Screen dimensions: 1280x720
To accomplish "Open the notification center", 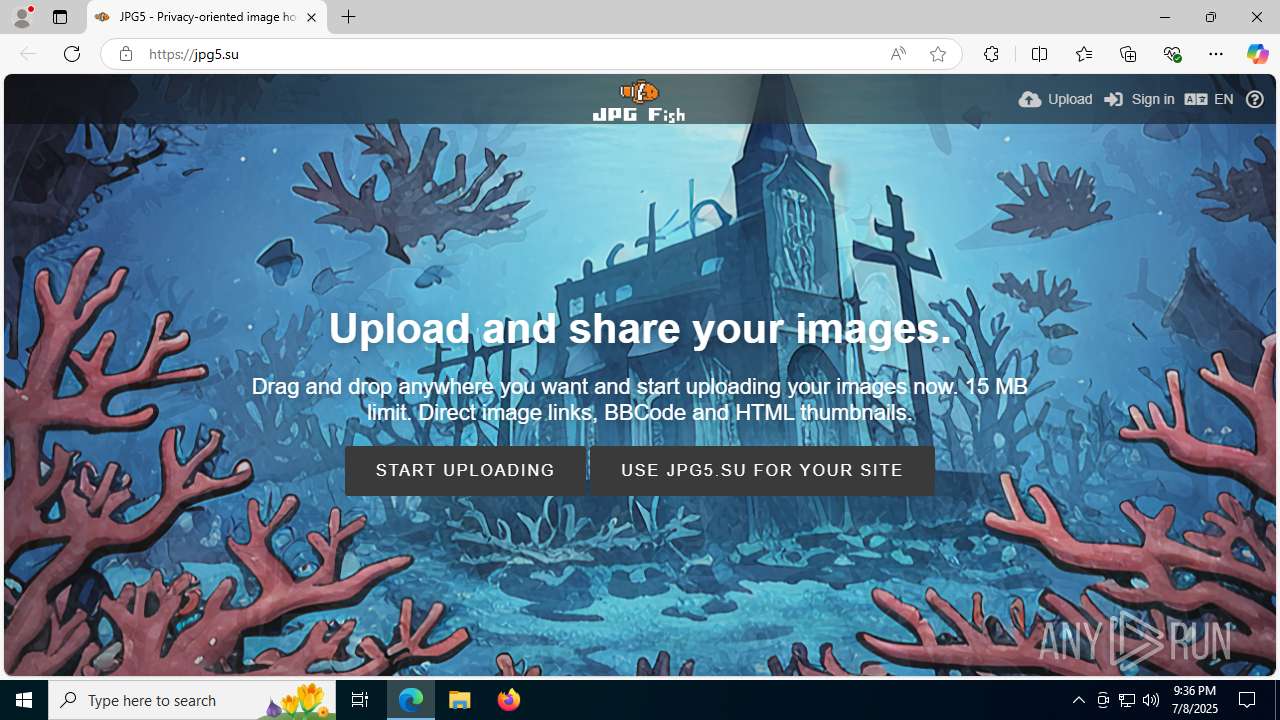I will [1247, 700].
